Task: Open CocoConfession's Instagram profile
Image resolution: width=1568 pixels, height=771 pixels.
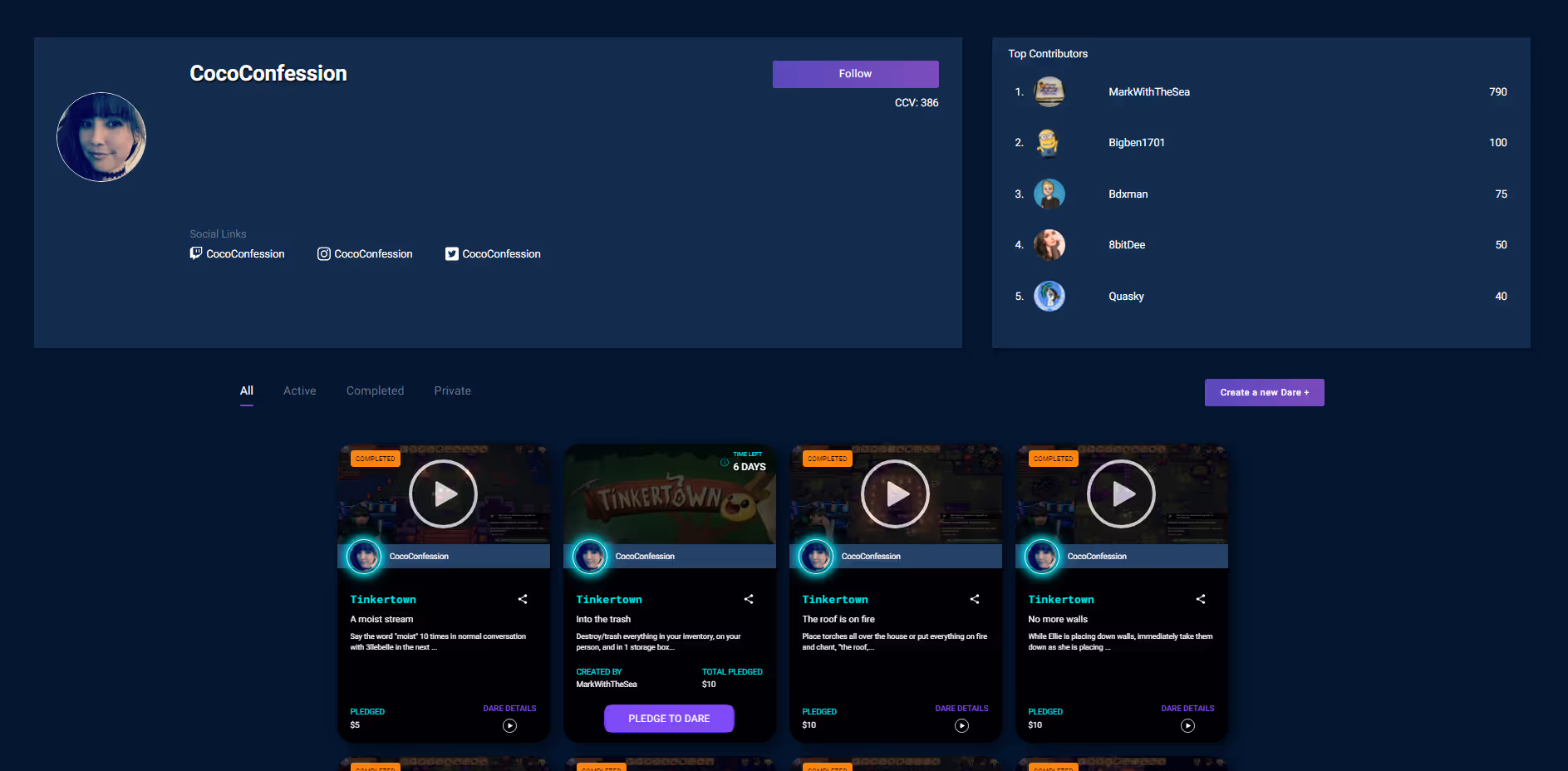Action: 365,253
